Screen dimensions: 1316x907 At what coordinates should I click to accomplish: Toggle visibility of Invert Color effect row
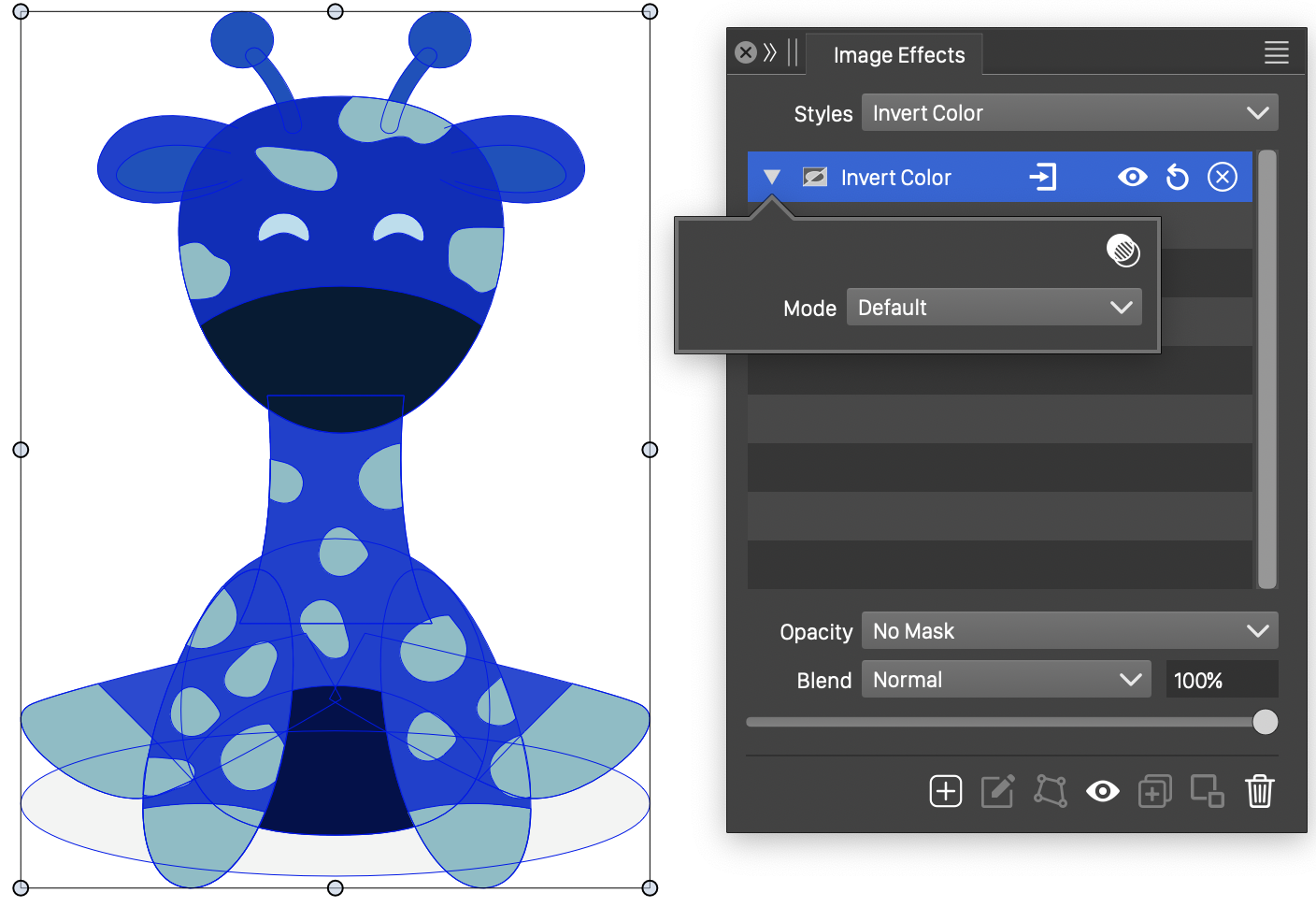click(x=1132, y=177)
